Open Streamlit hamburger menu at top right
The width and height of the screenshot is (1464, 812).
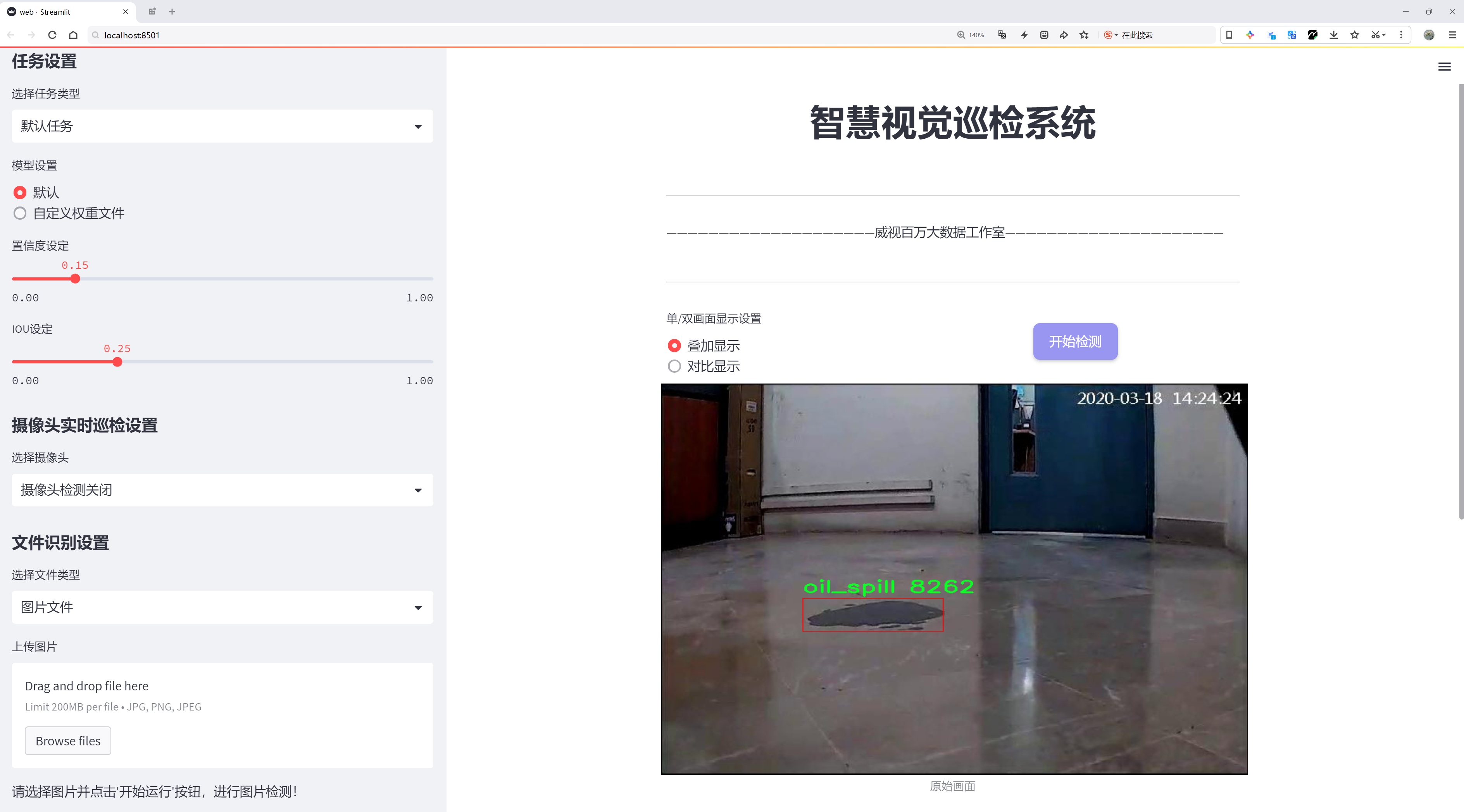(1444, 67)
